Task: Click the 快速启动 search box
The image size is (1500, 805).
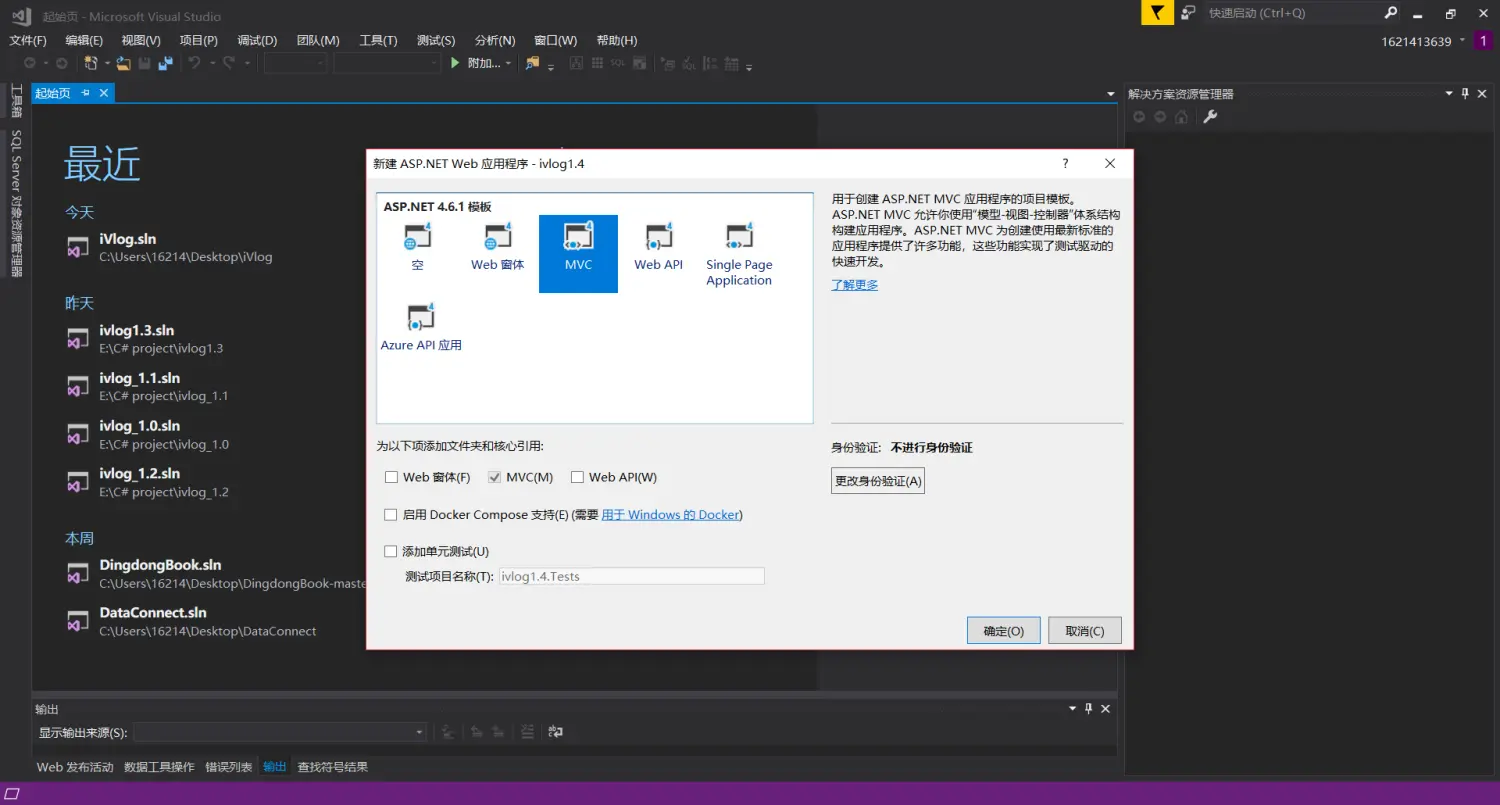Action: pos(1292,13)
